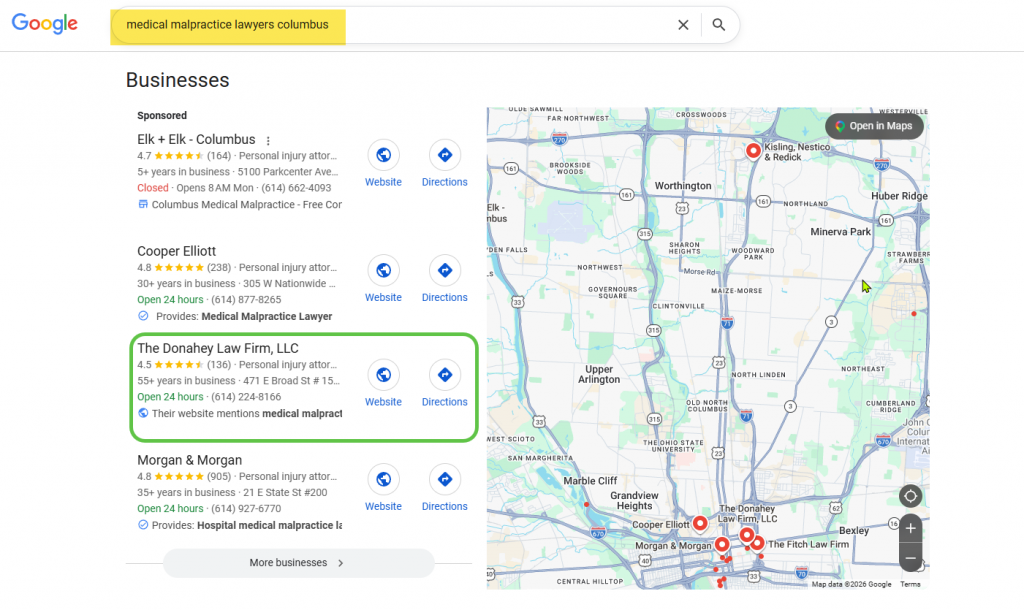The image size is (1024, 610).
Task: Get directions to Elk + Elk - Columbus
Action: pos(444,155)
